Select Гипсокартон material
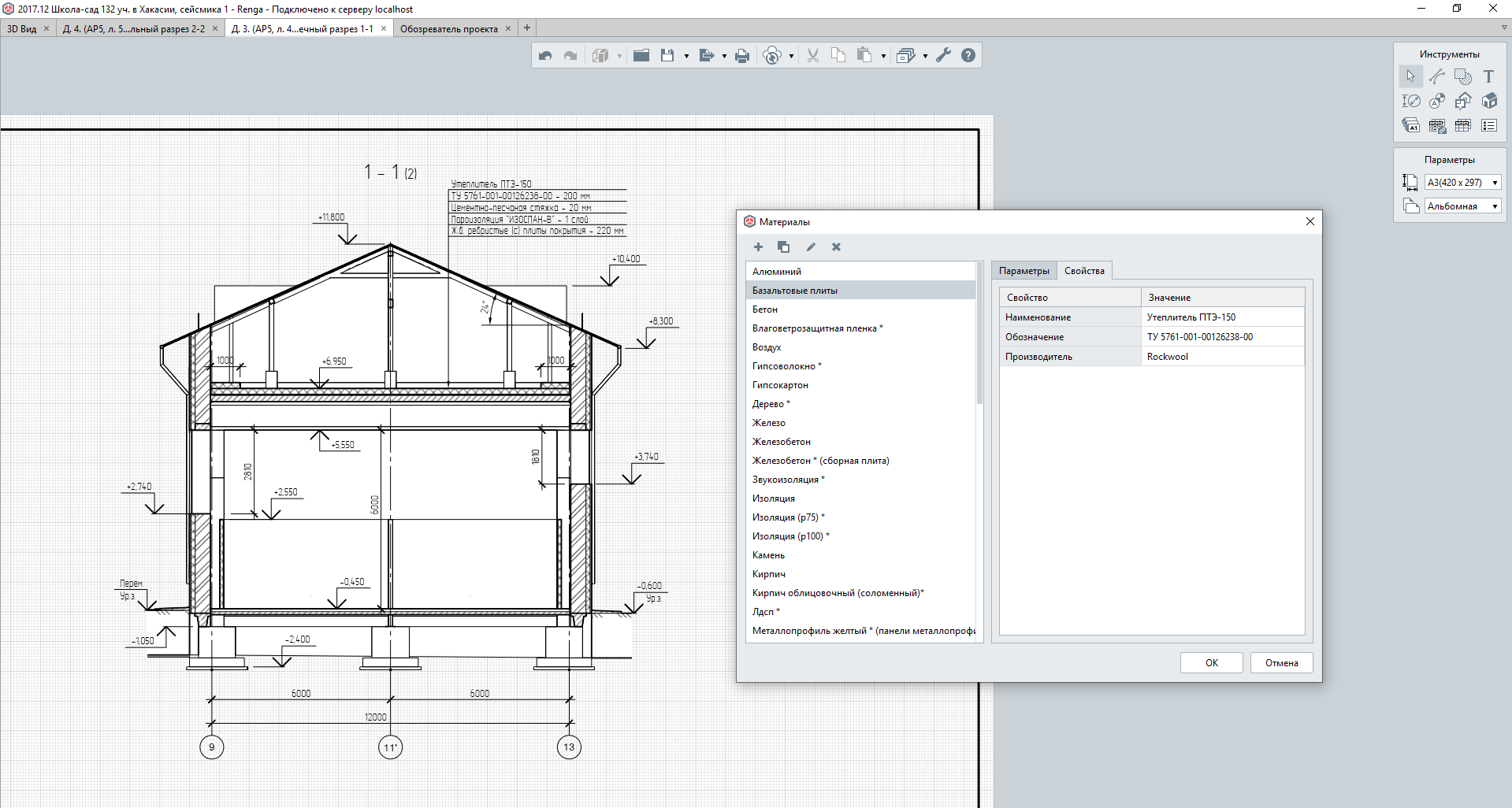 (x=860, y=385)
